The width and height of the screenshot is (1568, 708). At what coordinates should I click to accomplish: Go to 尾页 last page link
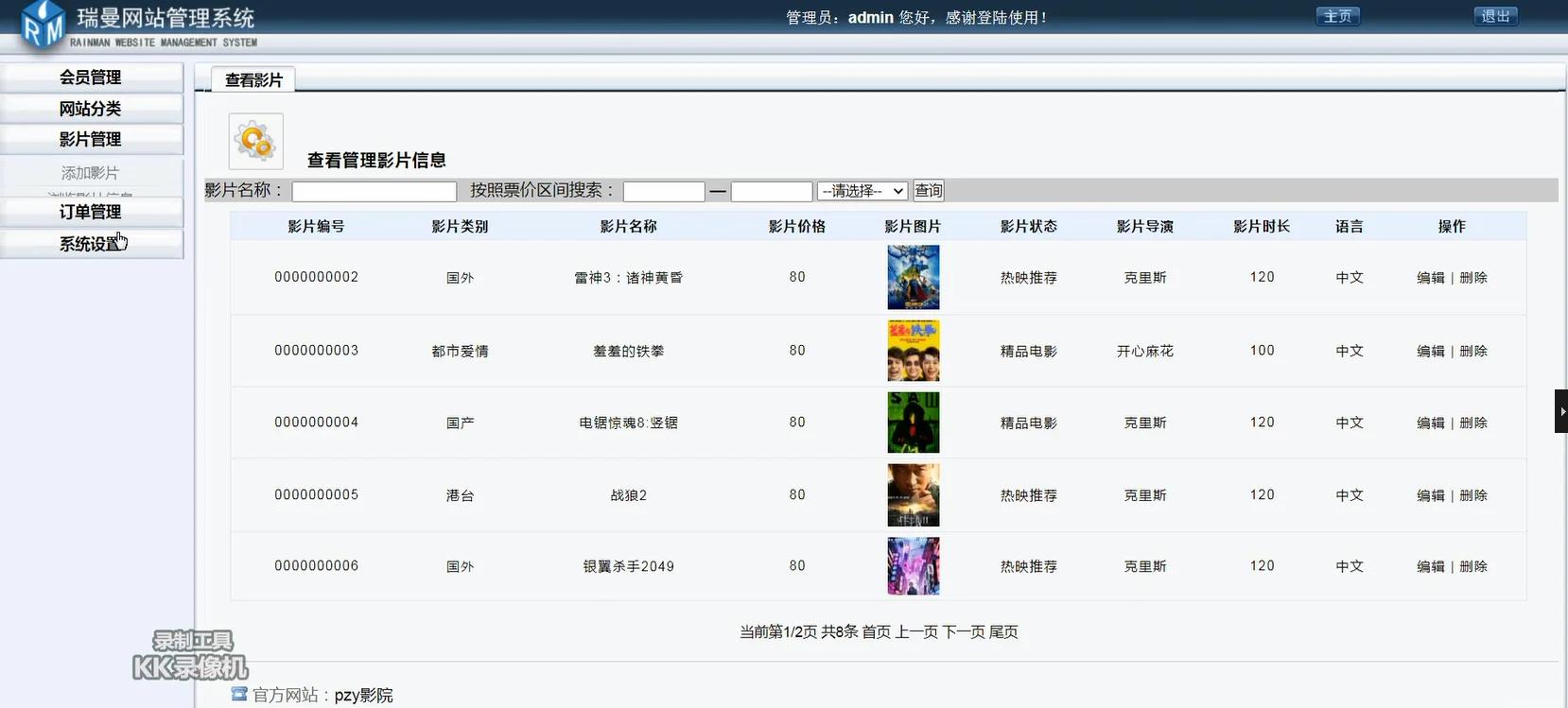[1003, 631]
